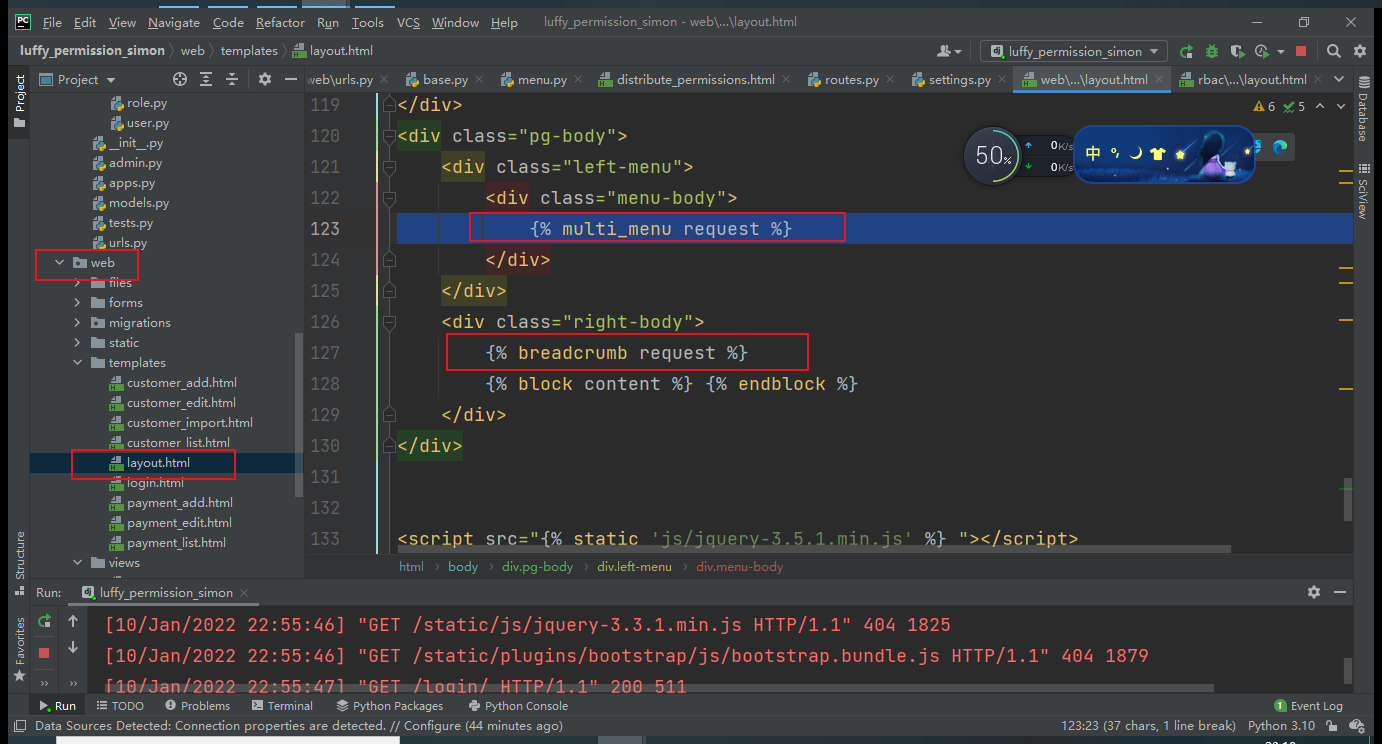Collapse the views folder
The image size is (1382, 744).
[77, 563]
